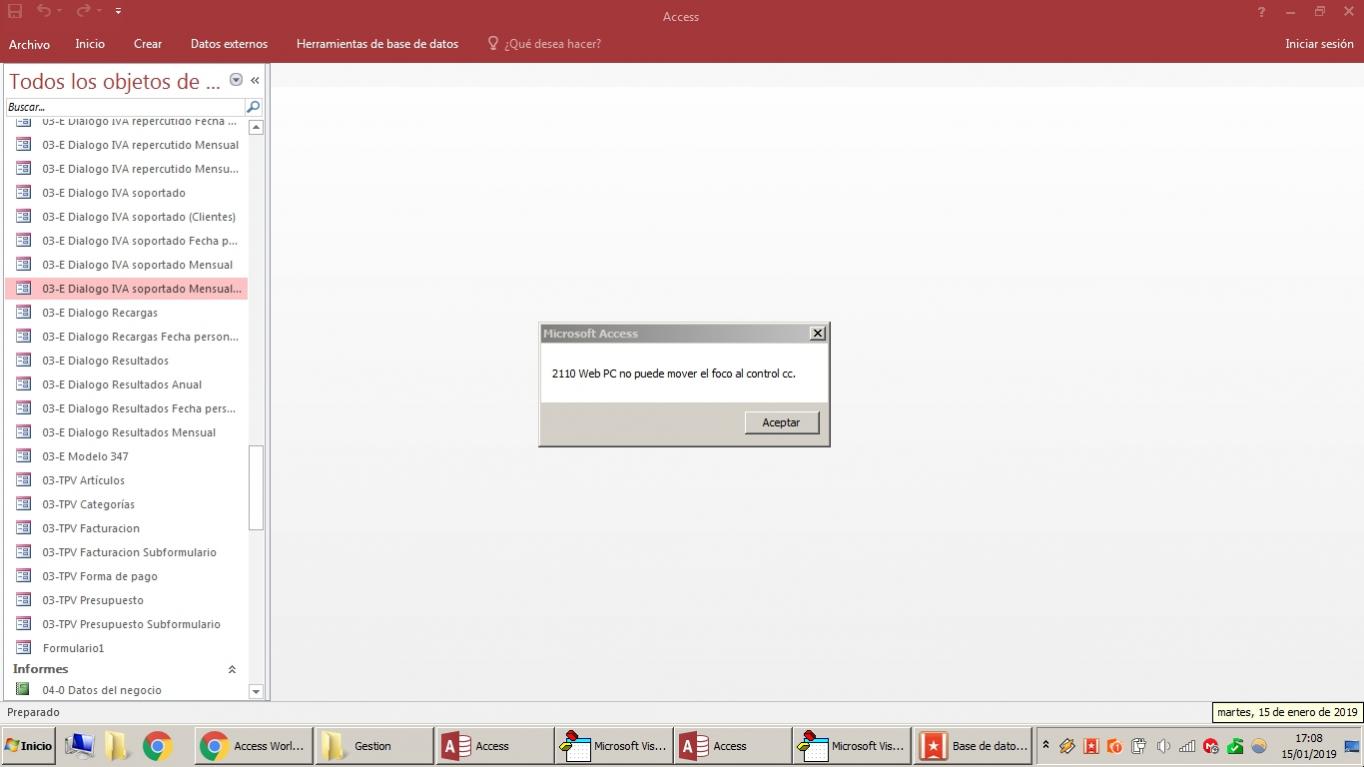Switch to the Base de dato... taskbar window
Image resolution: width=1364 pixels, height=767 pixels.
click(972, 746)
